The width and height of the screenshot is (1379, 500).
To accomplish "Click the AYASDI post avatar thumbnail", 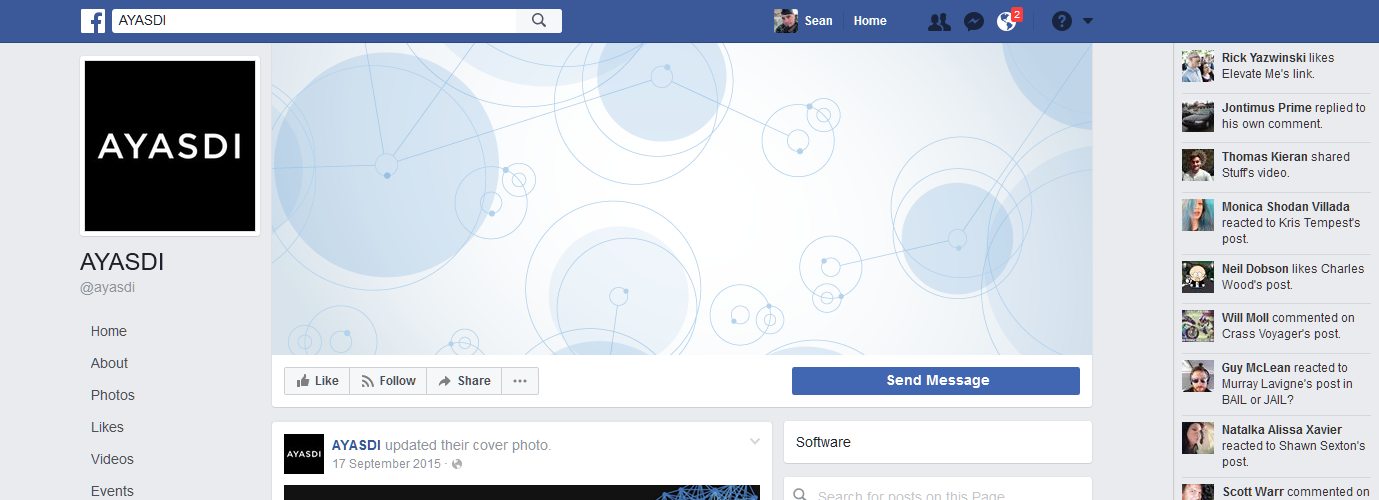I will click(x=304, y=454).
